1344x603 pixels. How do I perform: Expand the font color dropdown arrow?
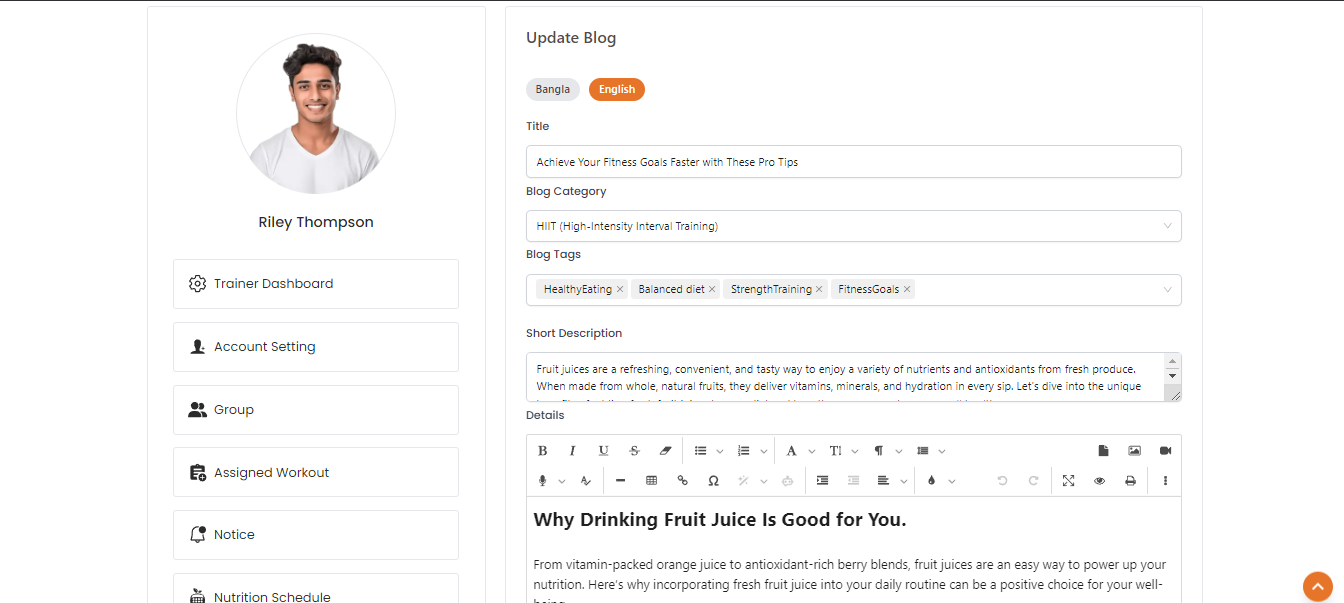coord(812,452)
